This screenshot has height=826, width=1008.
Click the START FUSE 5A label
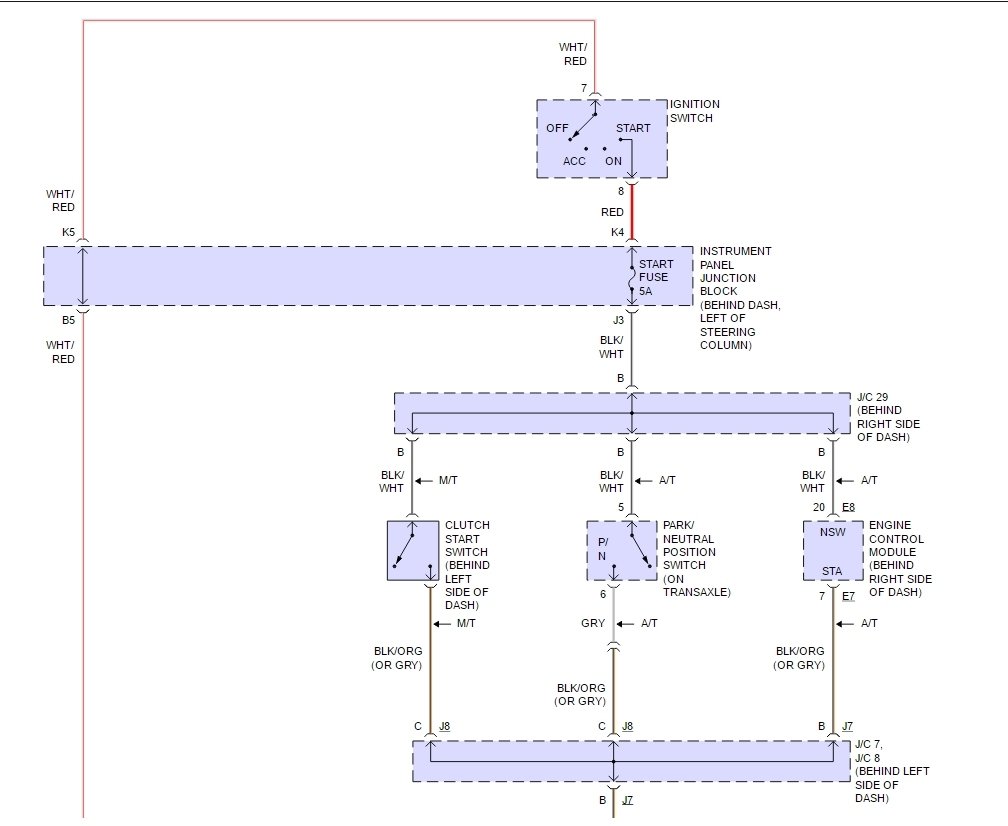656,277
